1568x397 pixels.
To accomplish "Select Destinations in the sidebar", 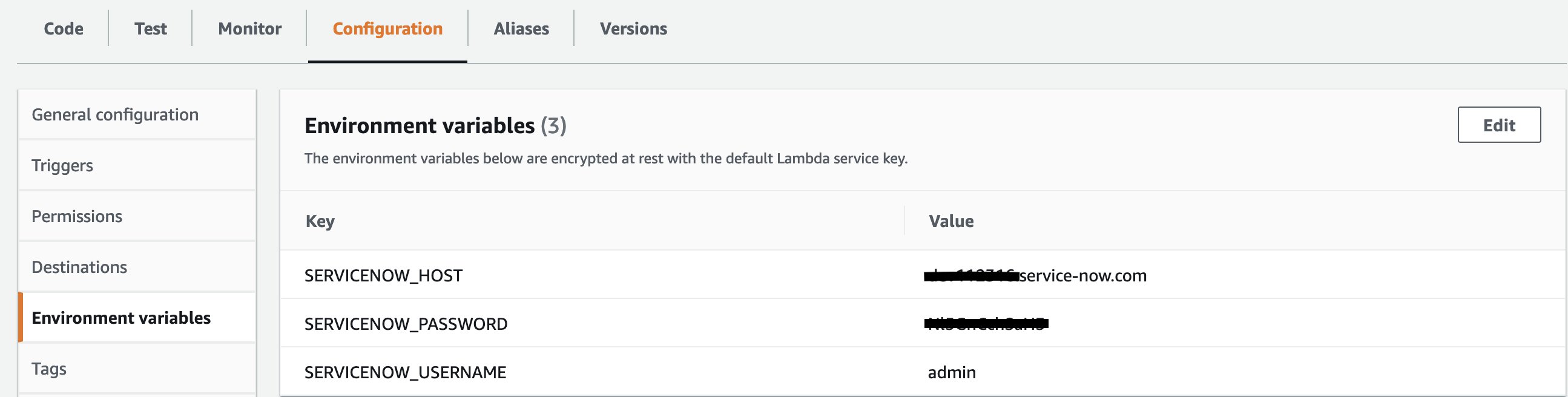I will (x=137, y=267).
